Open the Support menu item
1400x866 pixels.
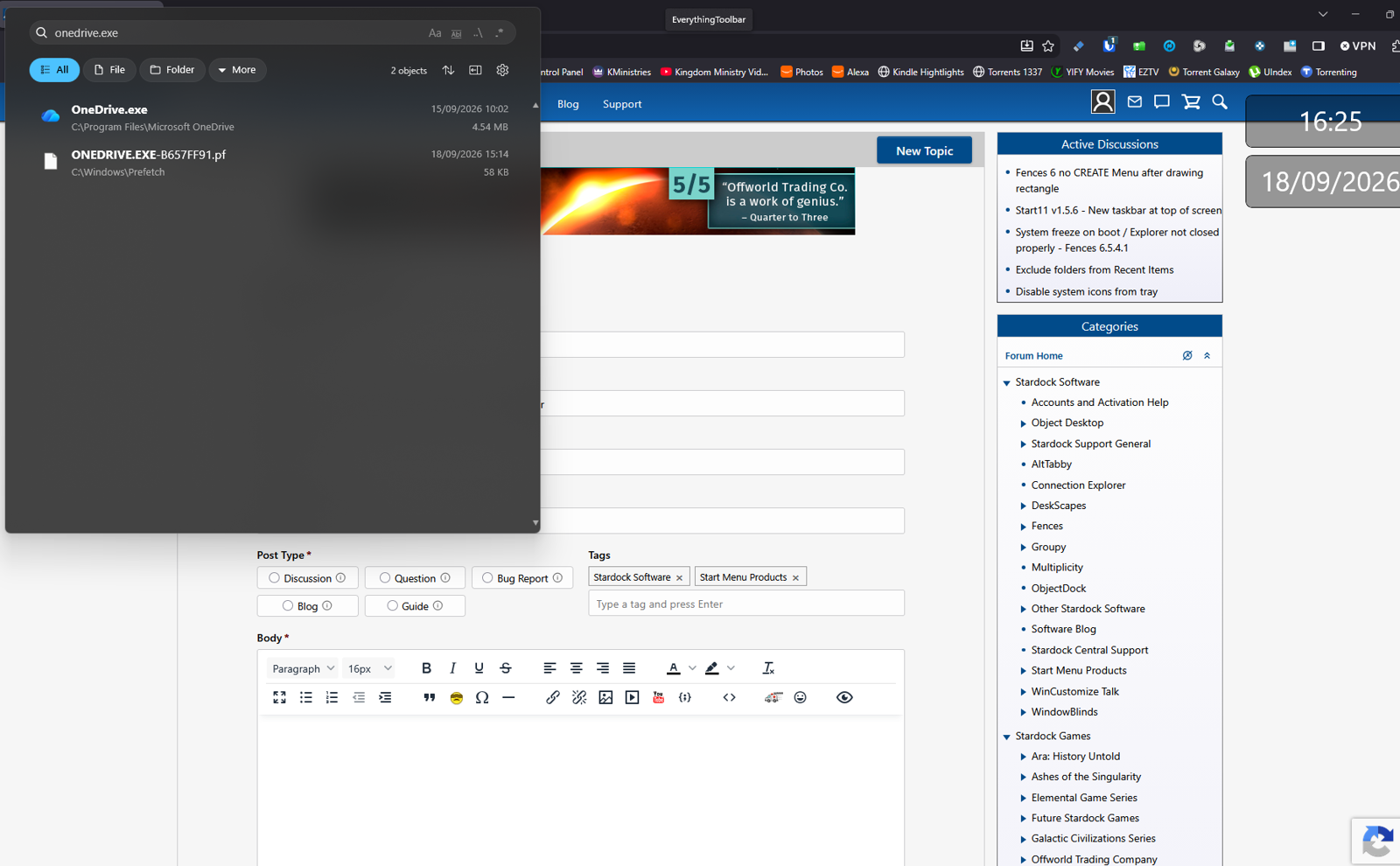pos(622,104)
